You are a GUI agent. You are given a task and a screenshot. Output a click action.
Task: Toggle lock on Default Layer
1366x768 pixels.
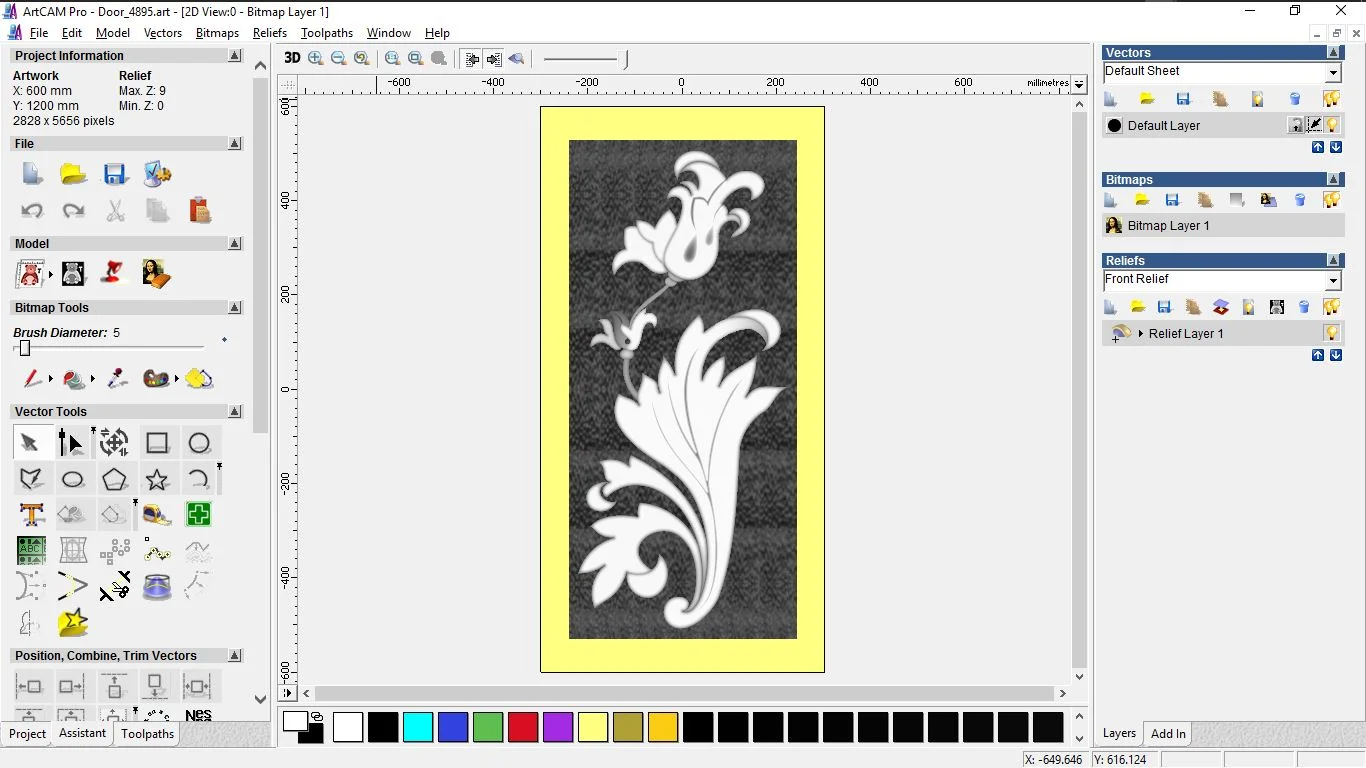[x=1296, y=125]
